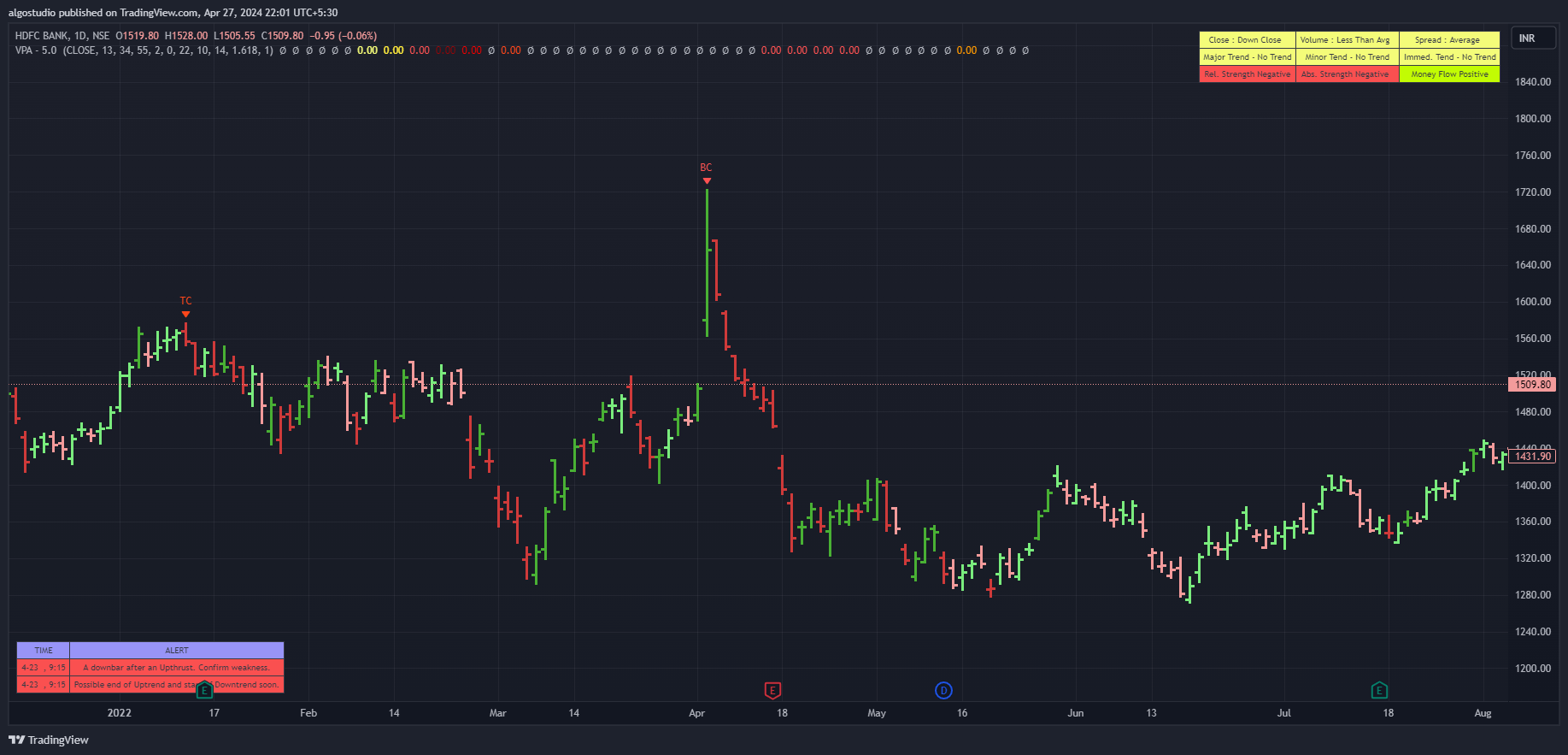This screenshot has height=755, width=1568.
Task: Click the 1760.00 price axis label
Action: pyautogui.click(x=1533, y=156)
